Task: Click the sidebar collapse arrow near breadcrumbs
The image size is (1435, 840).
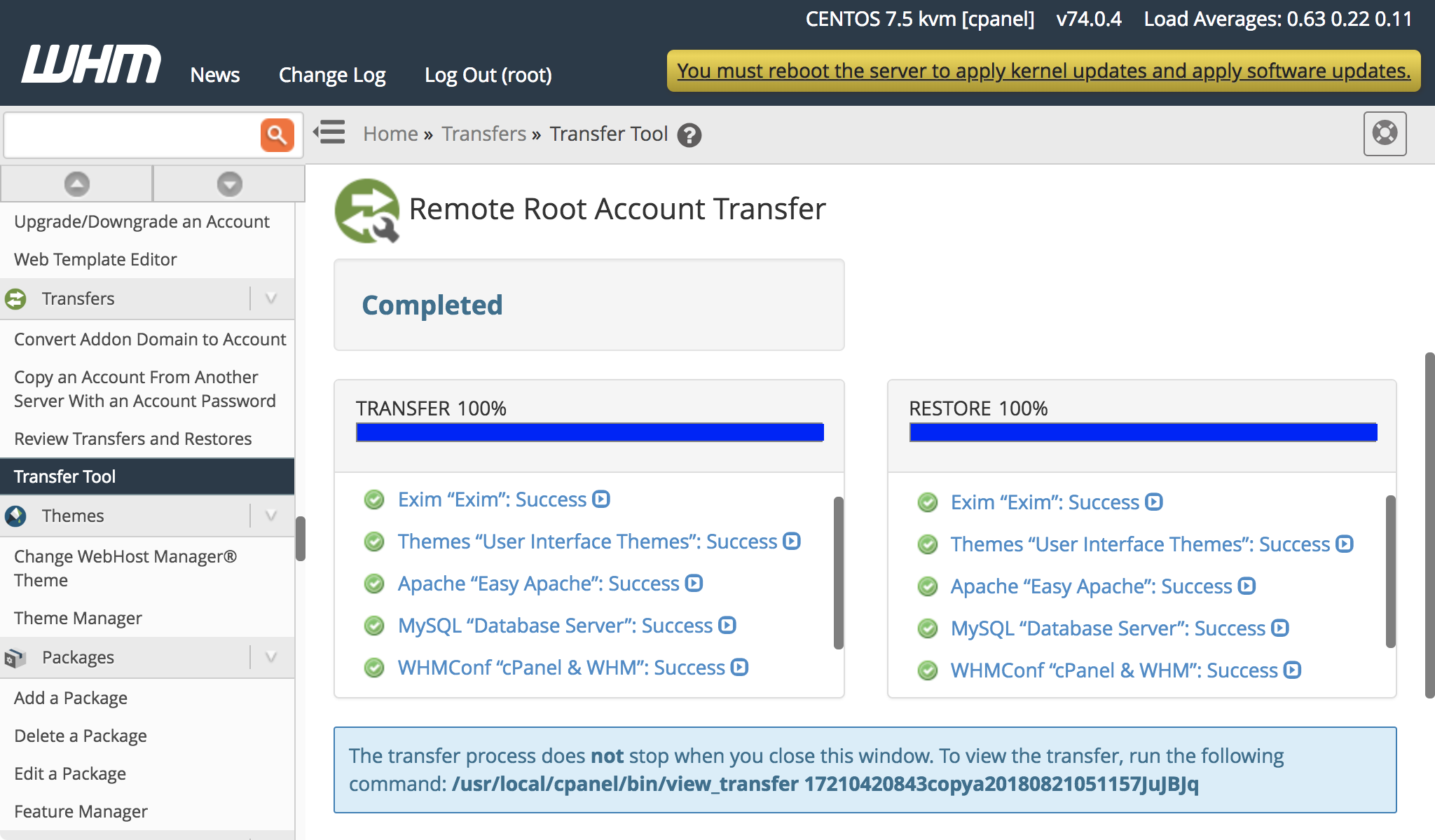Action: click(x=329, y=132)
